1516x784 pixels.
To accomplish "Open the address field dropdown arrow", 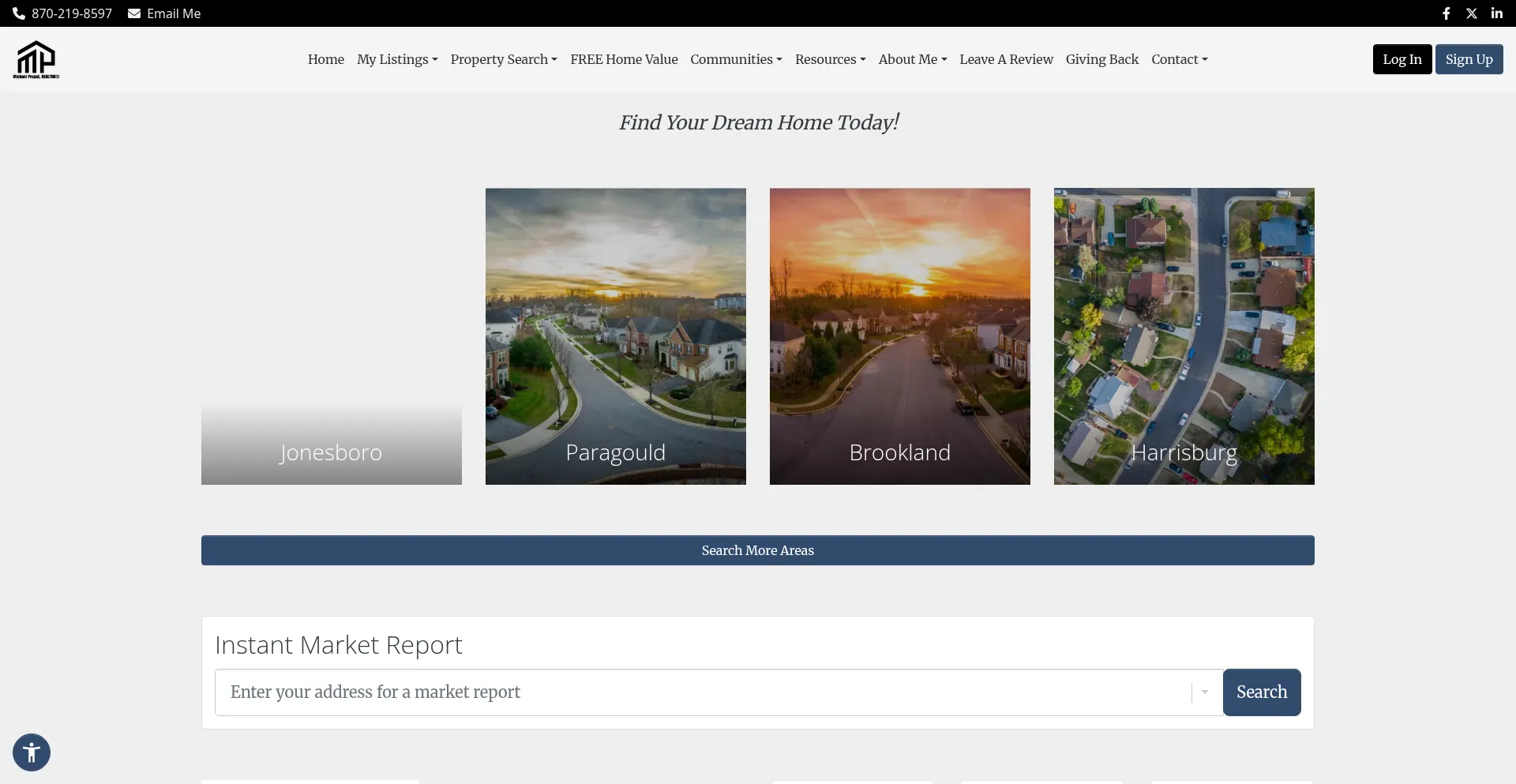I will (x=1204, y=692).
